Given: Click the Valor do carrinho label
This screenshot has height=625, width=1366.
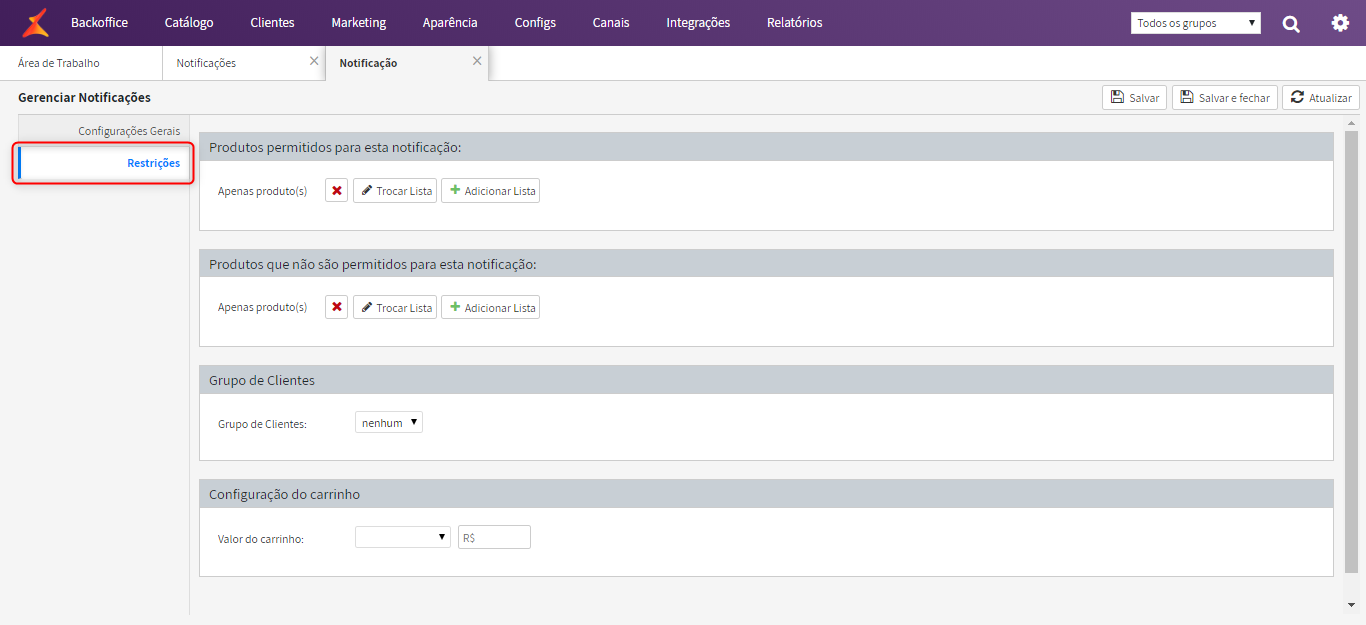Looking at the screenshot, I should (261, 539).
